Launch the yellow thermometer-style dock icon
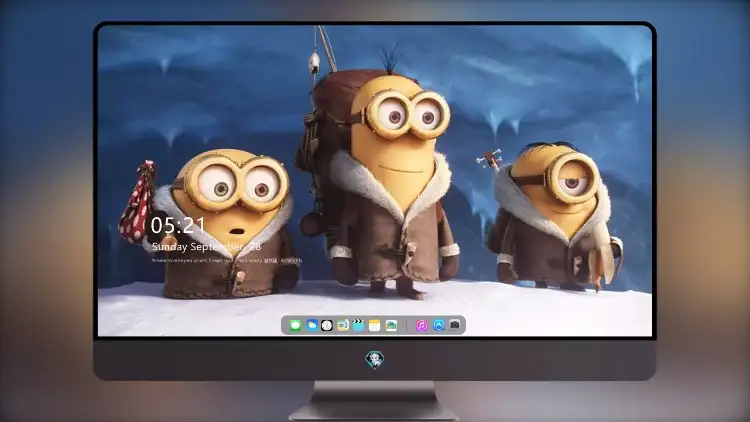This screenshot has height=422, width=750. click(342, 325)
